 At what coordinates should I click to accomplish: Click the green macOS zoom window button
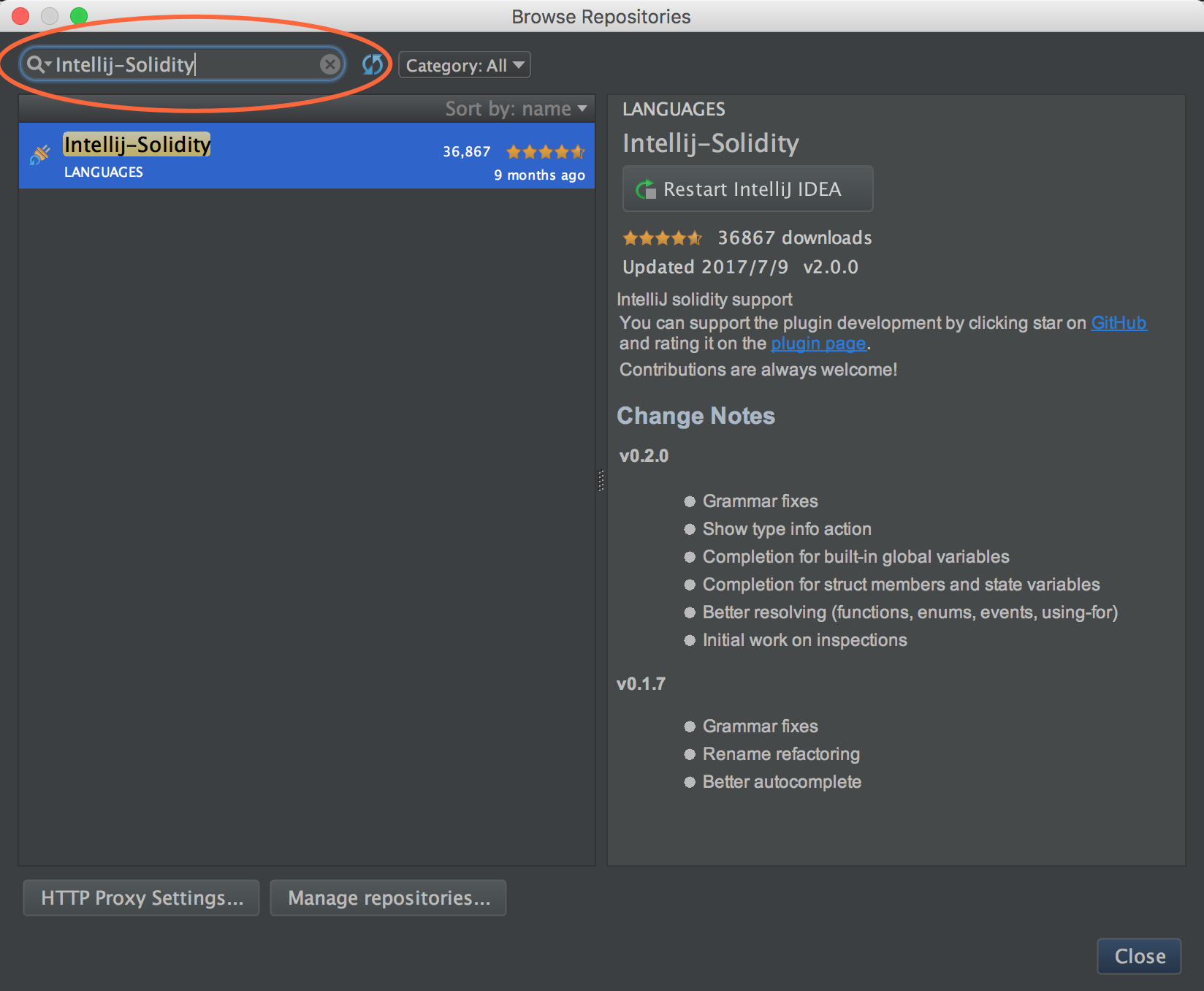pos(79,15)
